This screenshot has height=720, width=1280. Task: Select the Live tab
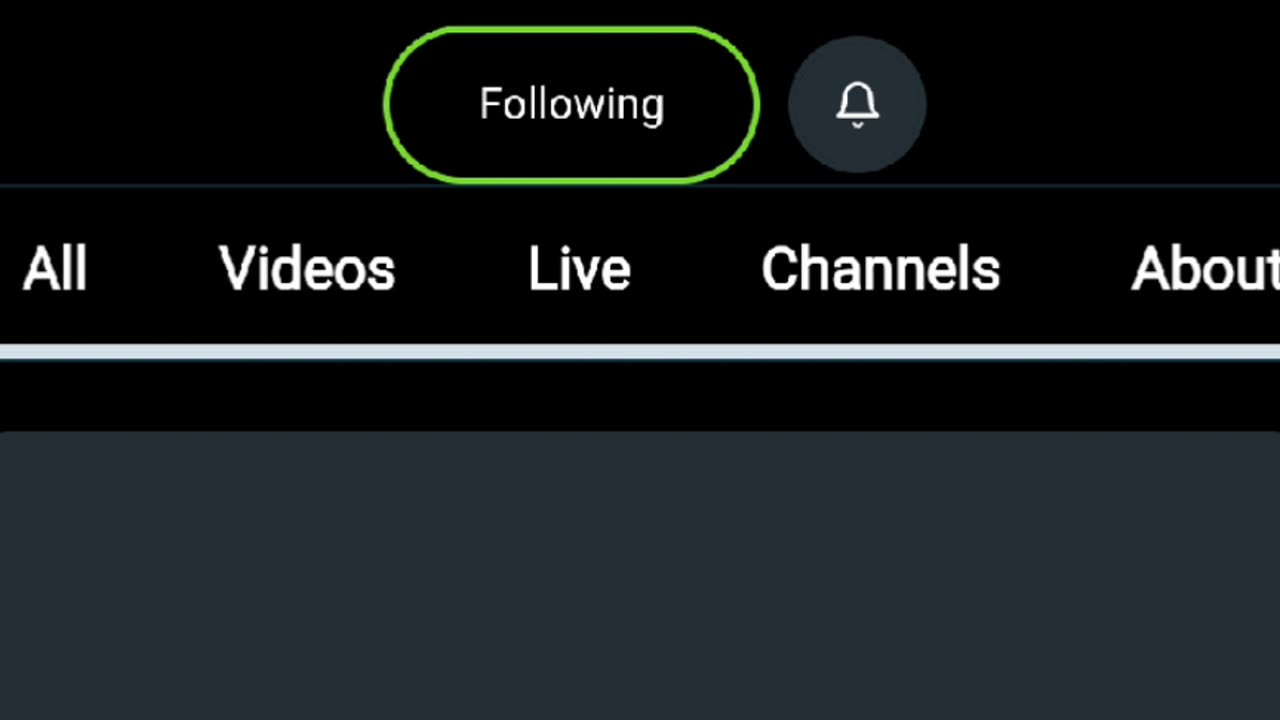tap(579, 269)
